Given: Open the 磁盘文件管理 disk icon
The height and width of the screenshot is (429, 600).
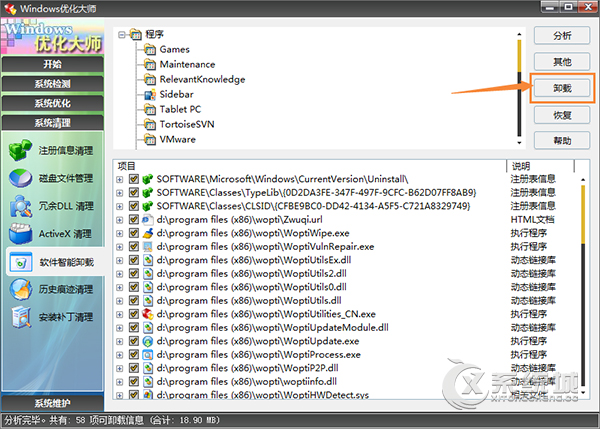Looking at the screenshot, I should tap(20, 178).
